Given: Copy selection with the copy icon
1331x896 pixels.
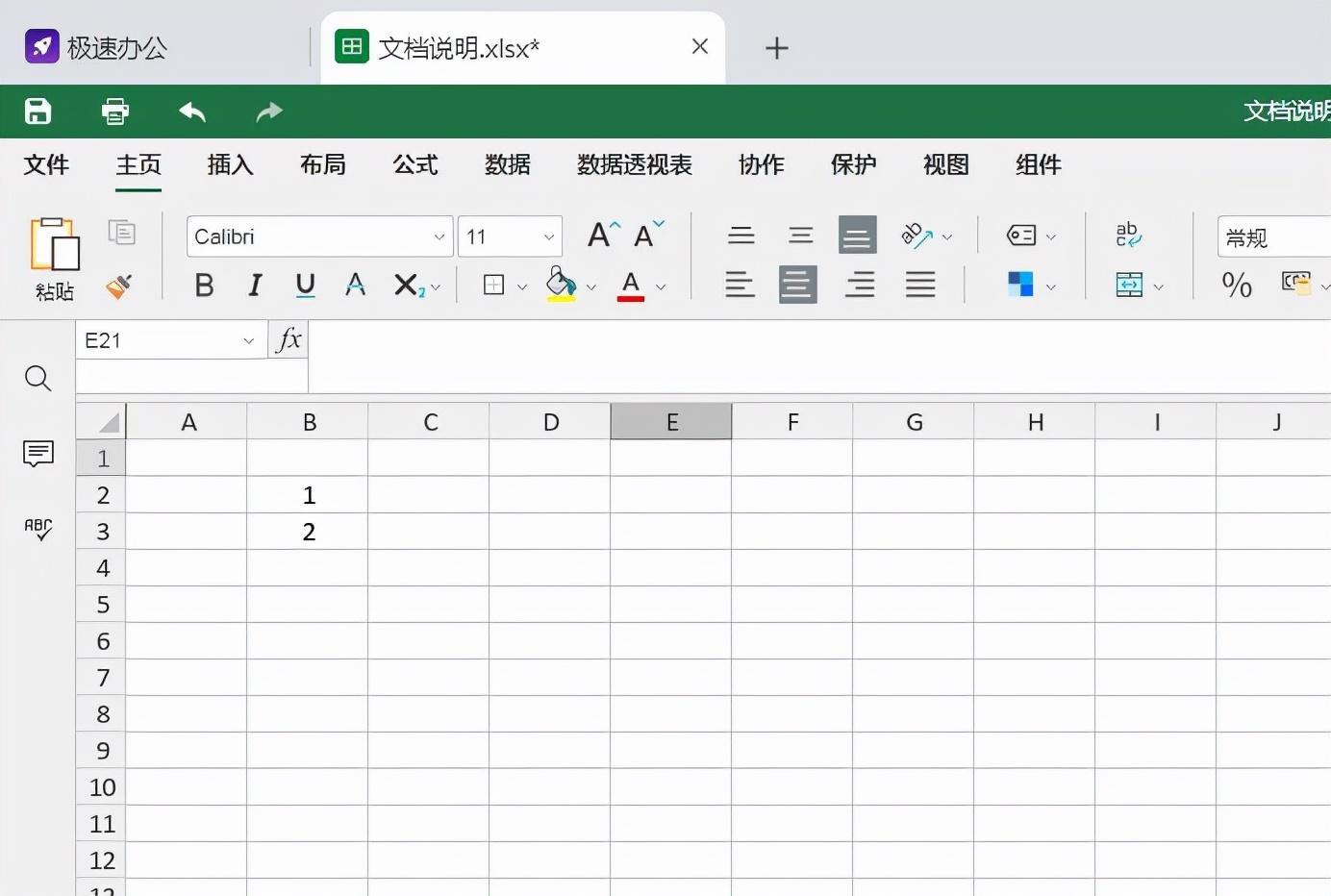Looking at the screenshot, I should tap(122, 233).
